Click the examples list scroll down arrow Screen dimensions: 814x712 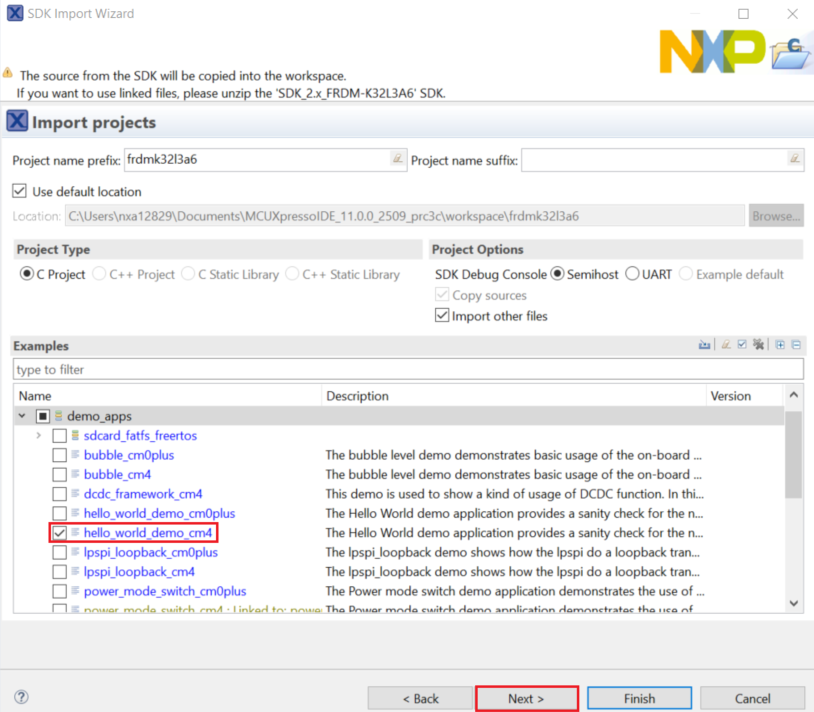coord(794,603)
